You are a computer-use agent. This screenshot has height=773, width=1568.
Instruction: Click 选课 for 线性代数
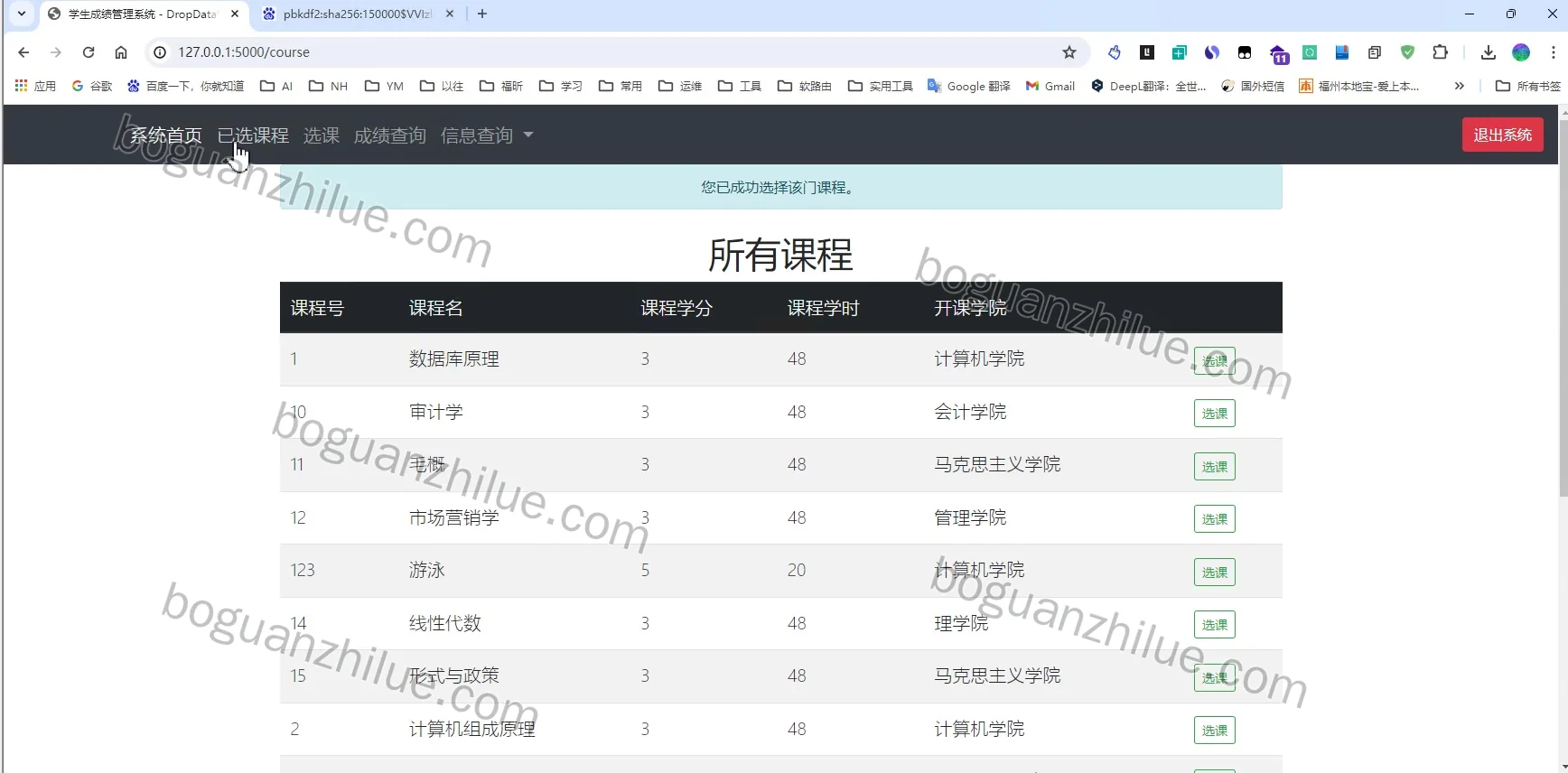click(1215, 625)
